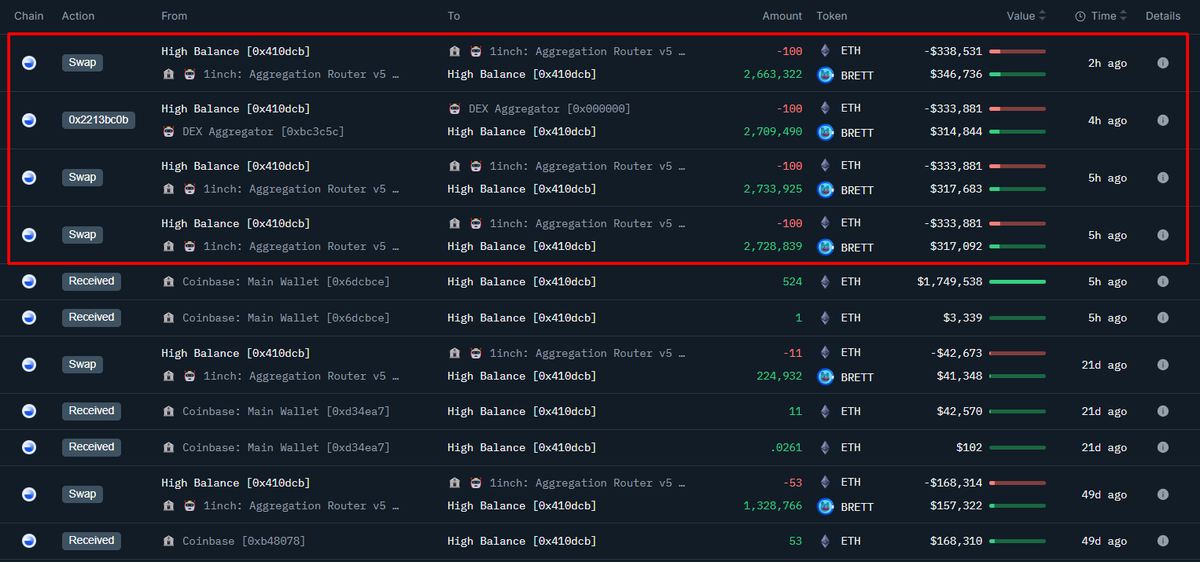Viewport: 1200px width, 562px height.
Task: Click the Chain column header
Action: pyautogui.click(x=29, y=16)
